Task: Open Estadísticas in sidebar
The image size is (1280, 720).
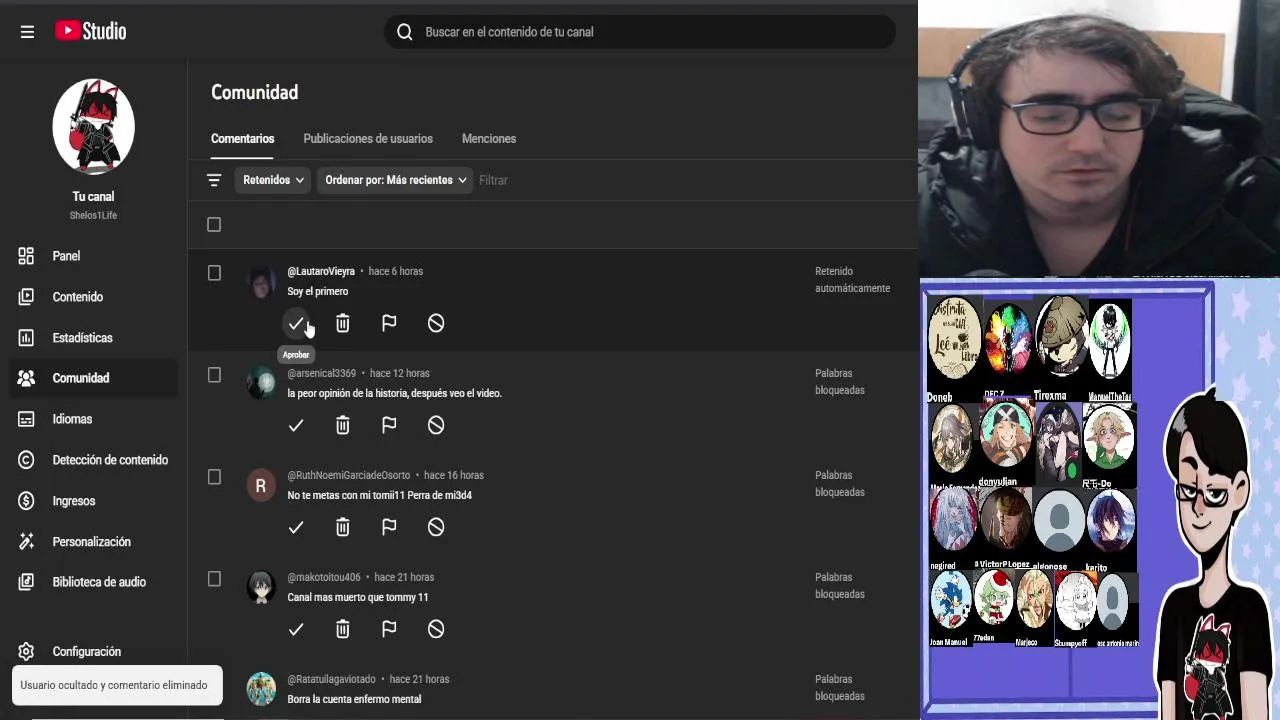Action: (93, 338)
